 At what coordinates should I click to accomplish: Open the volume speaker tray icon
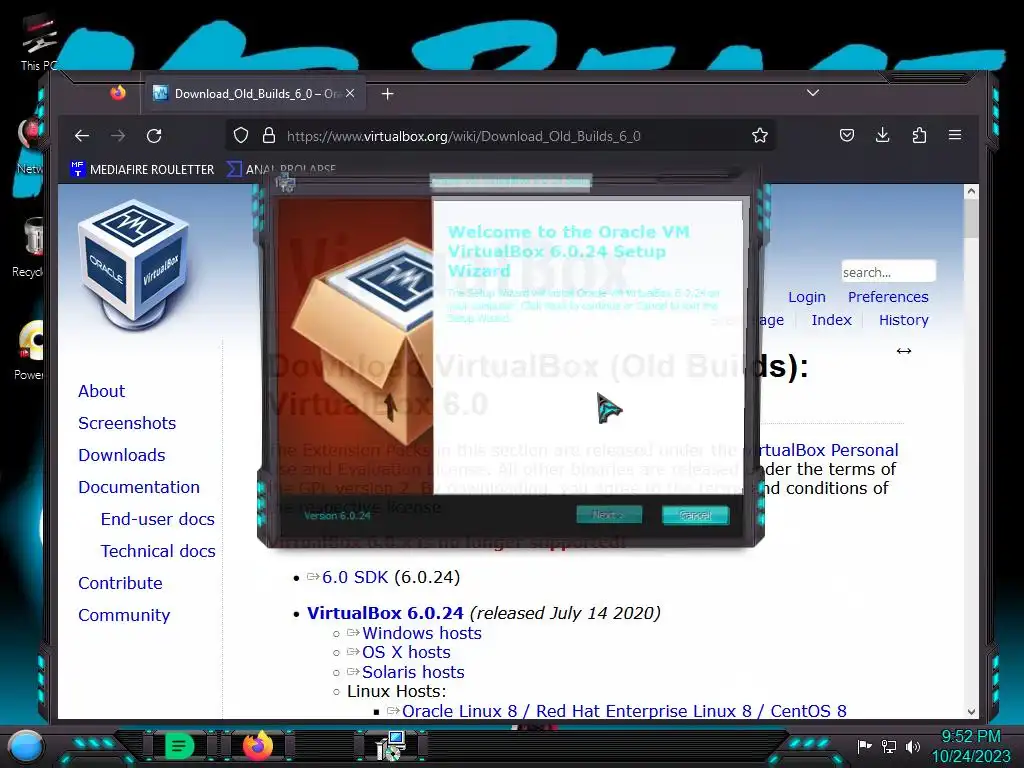point(913,746)
